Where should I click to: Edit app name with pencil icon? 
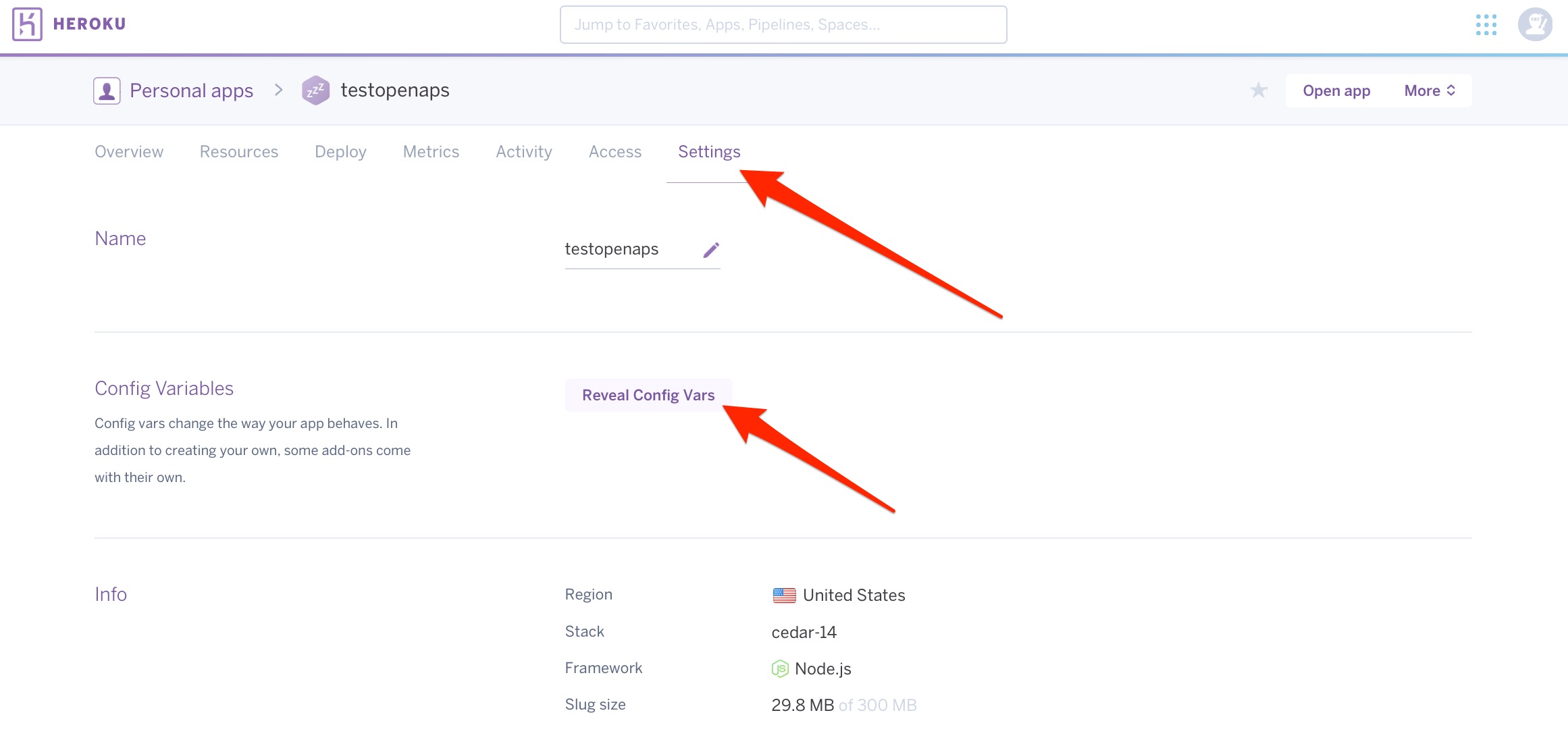pyautogui.click(x=711, y=250)
